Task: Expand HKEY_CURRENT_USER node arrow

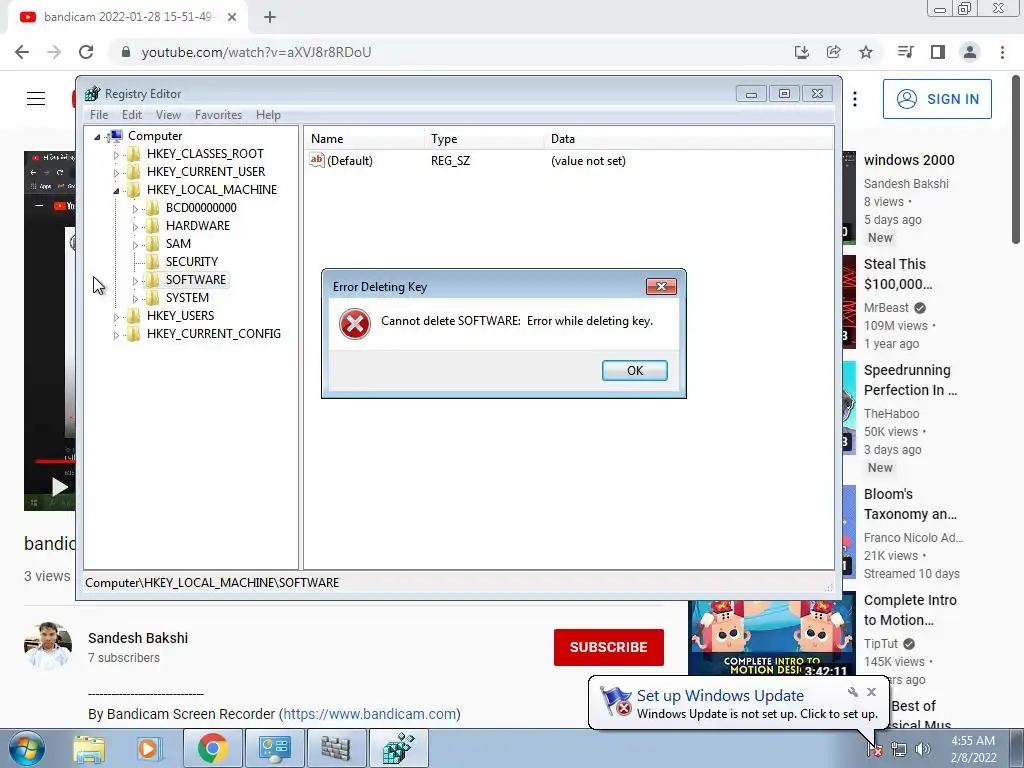Action: point(116,172)
